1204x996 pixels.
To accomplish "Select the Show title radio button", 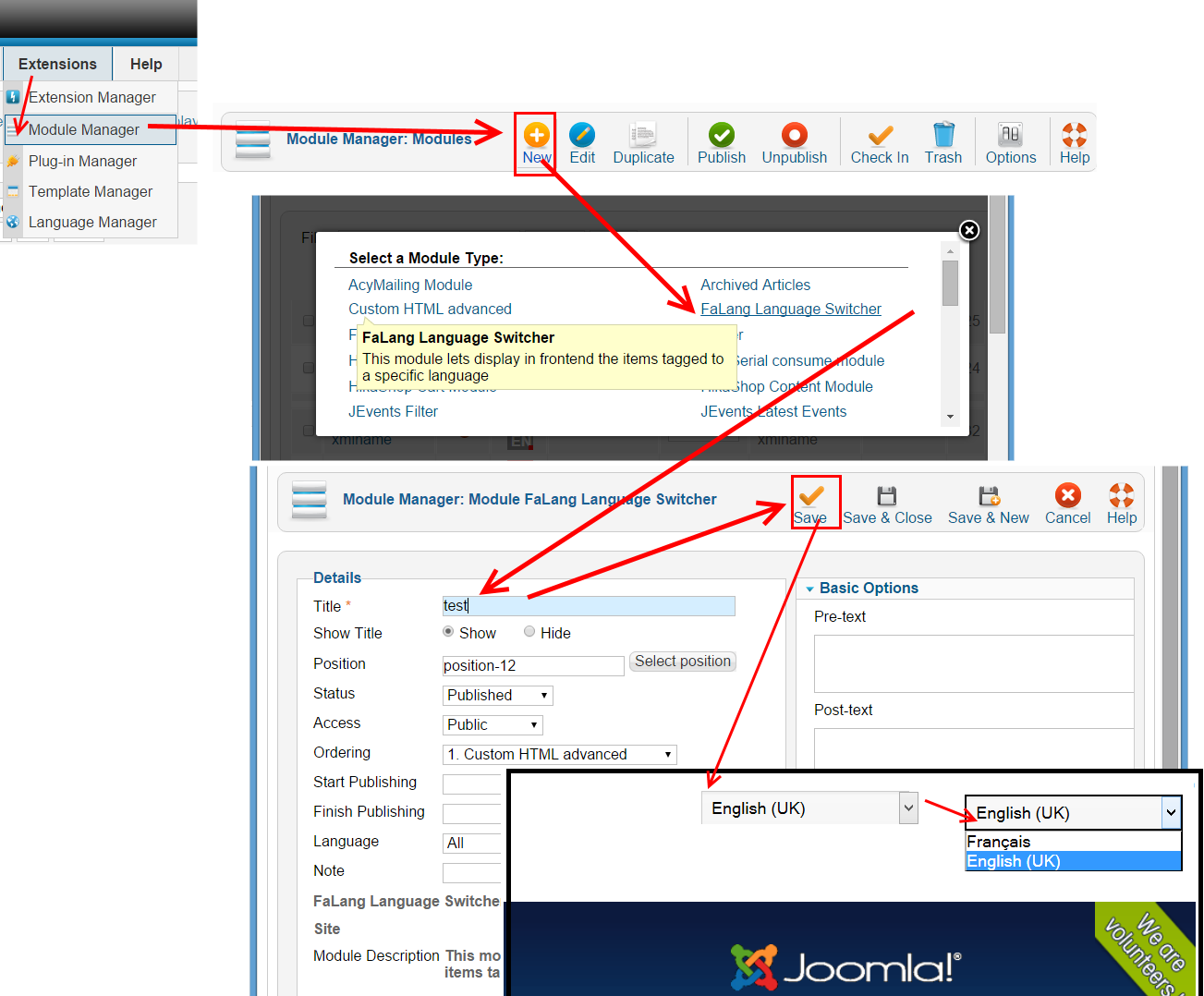I will 448,632.
